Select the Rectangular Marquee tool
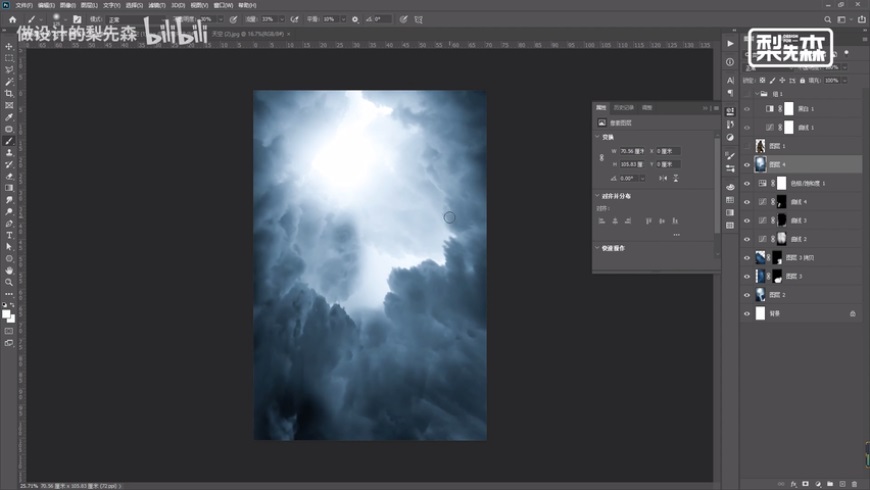This screenshot has height=490, width=870. coord(9,58)
